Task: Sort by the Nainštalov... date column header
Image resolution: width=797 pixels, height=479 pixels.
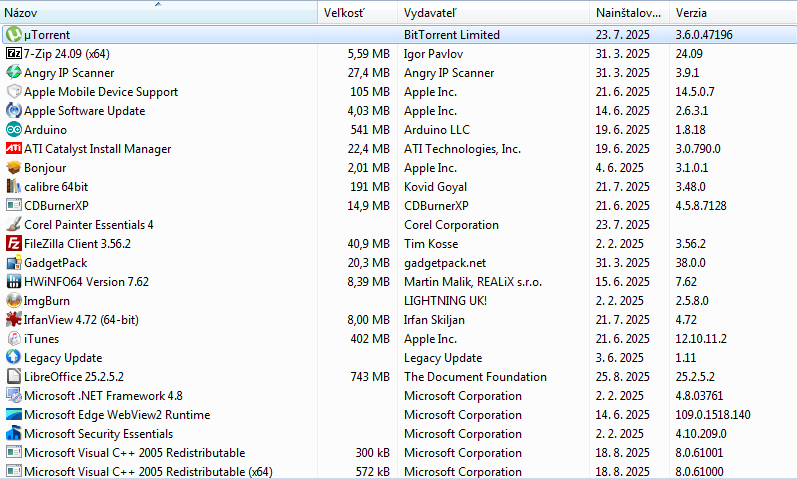Action: point(629,13)
